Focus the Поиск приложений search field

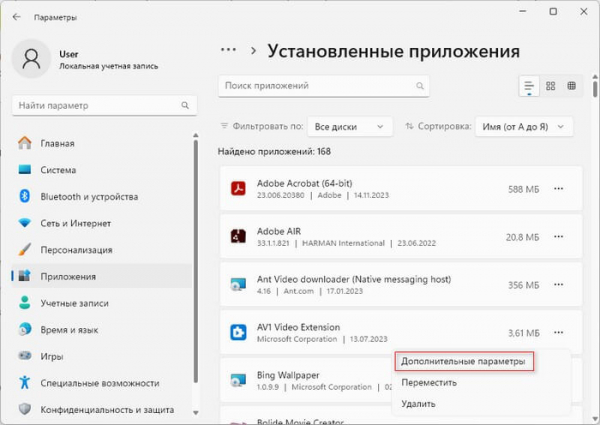pos(324,86)
